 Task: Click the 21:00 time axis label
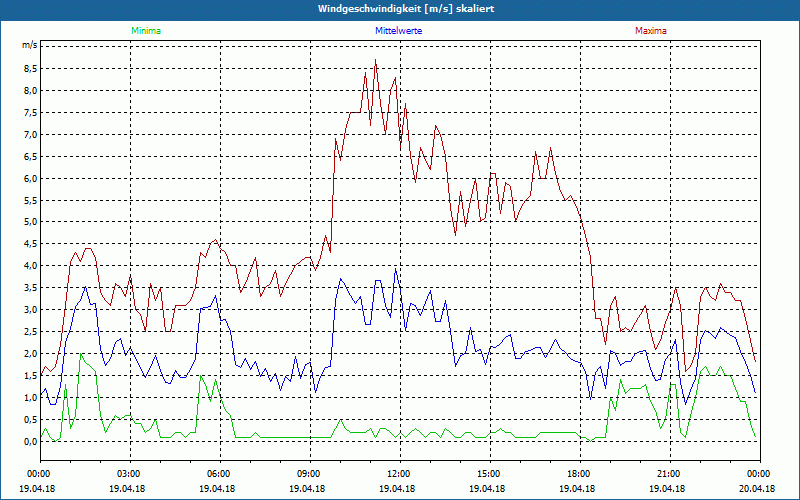[x=670, y=474]
